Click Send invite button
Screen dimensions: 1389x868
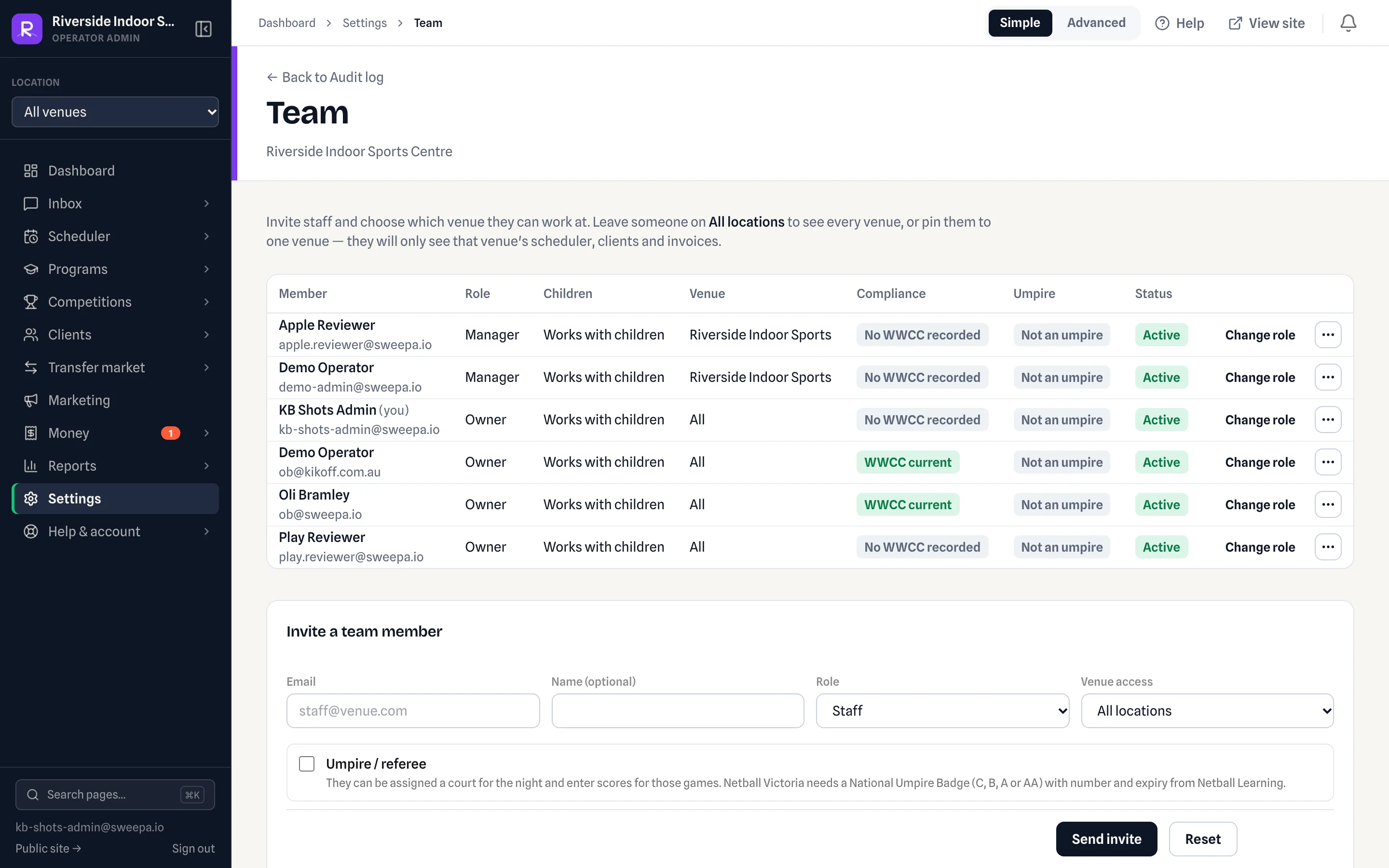(1106, 839)
